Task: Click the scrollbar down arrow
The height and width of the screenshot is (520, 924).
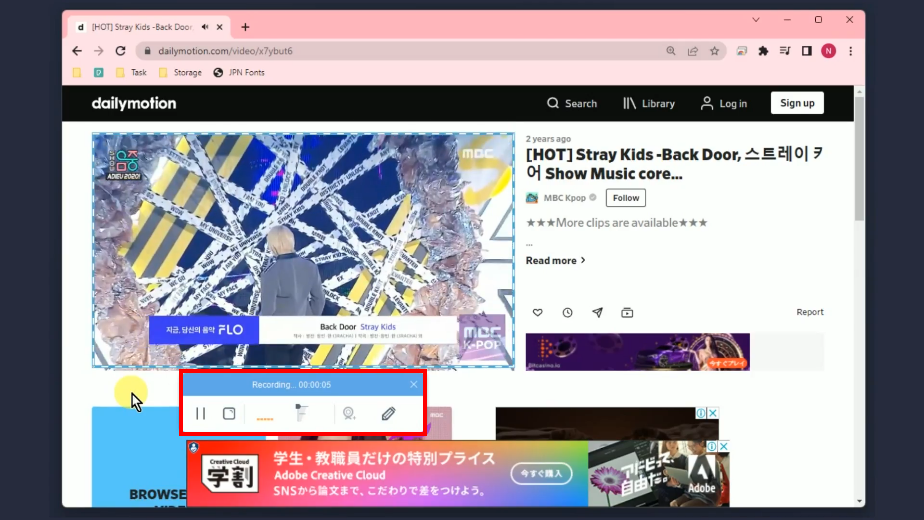Action: coord(859,501)
